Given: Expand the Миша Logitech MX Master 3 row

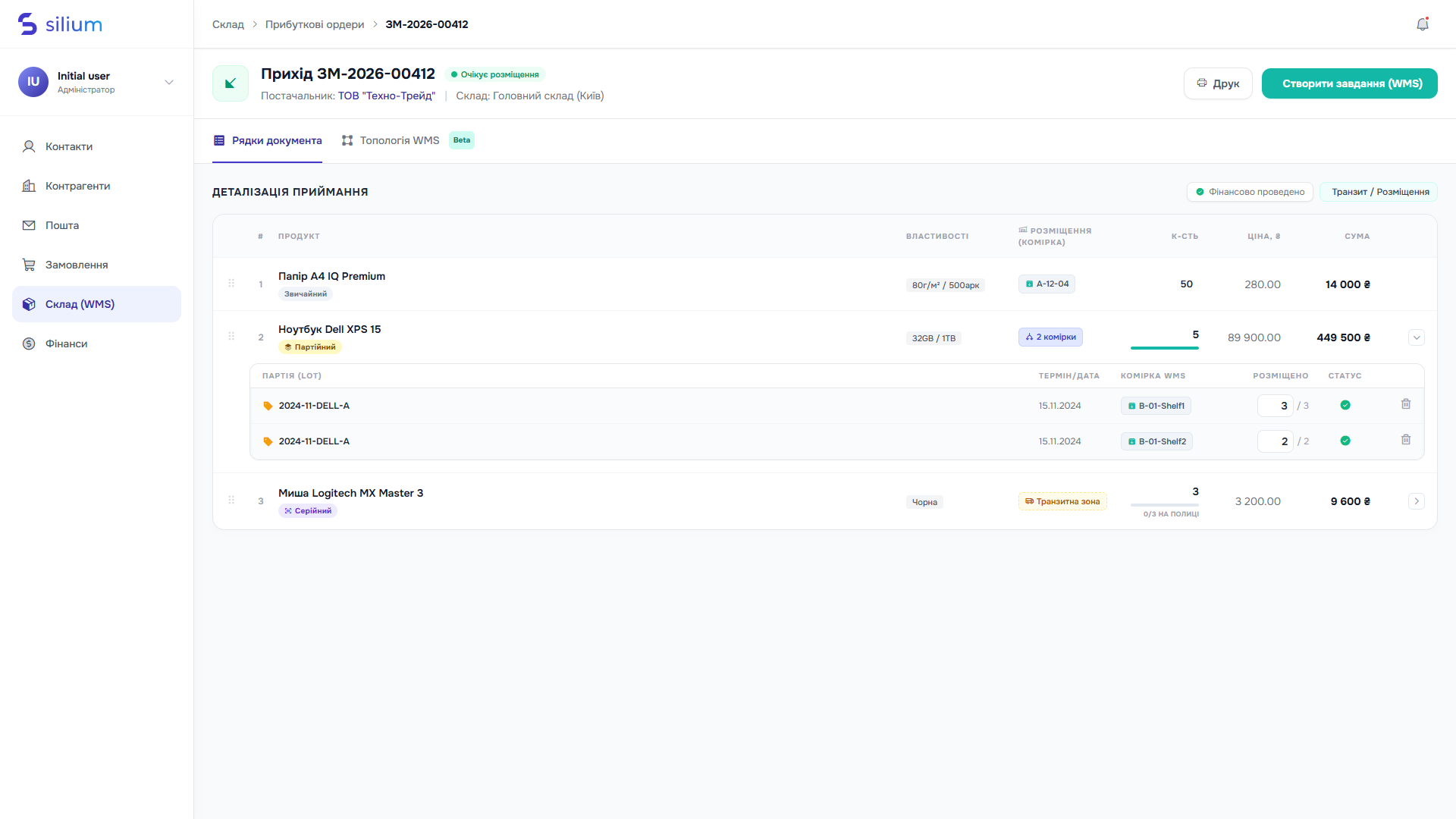Looking at the screenshot, I should pos(1417,501).
